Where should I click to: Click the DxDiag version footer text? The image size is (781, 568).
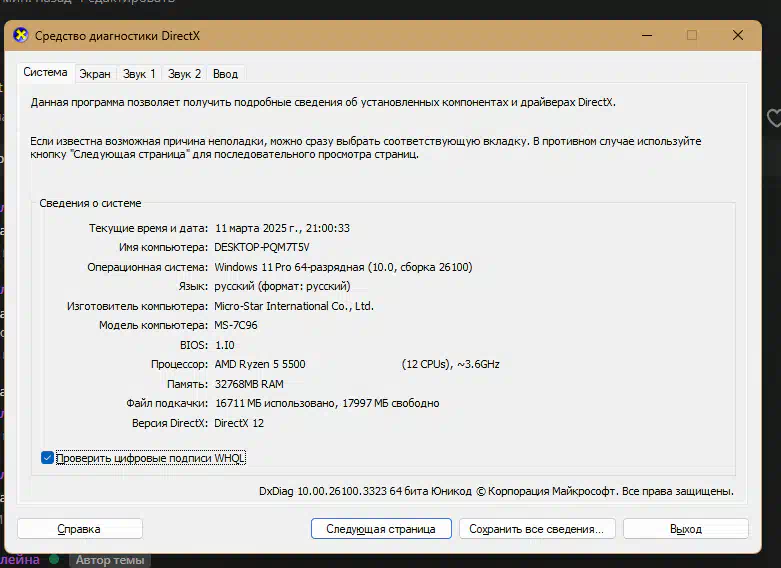coord(496,491)
